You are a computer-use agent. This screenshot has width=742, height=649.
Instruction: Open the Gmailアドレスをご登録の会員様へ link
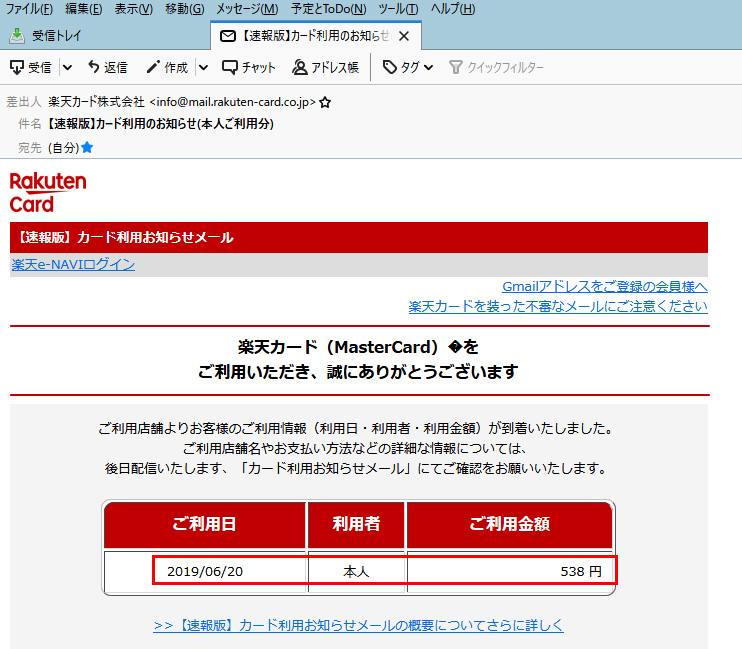coord(605,286)
